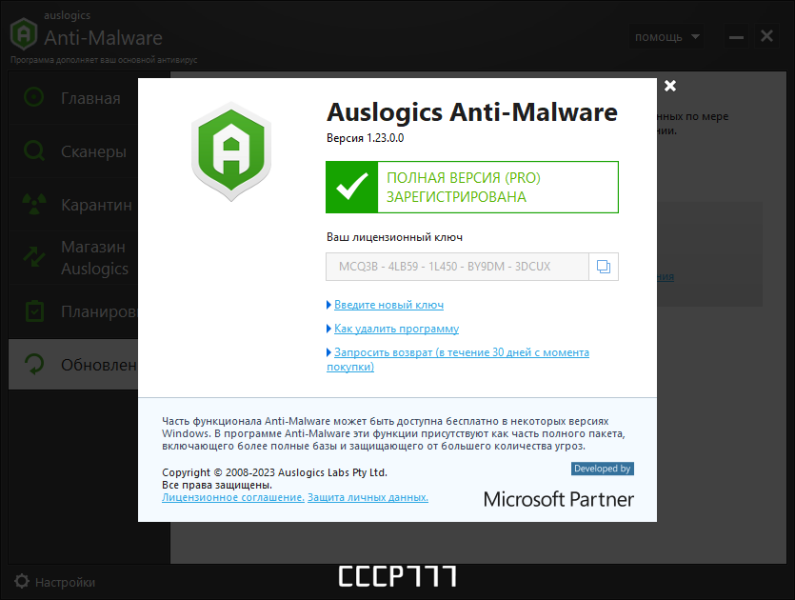Click the green checkmark registered status box
795x600 pixels.
coord(472,187)
